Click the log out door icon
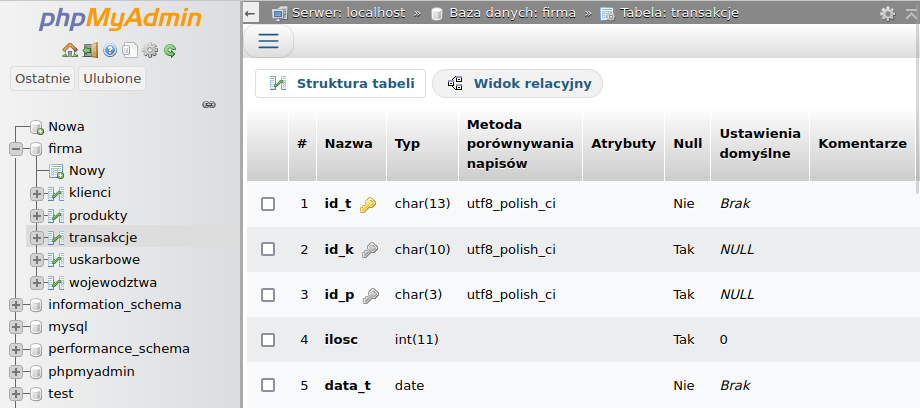The width and height of the screenshot is (920, 408). [x=90, y=50]
